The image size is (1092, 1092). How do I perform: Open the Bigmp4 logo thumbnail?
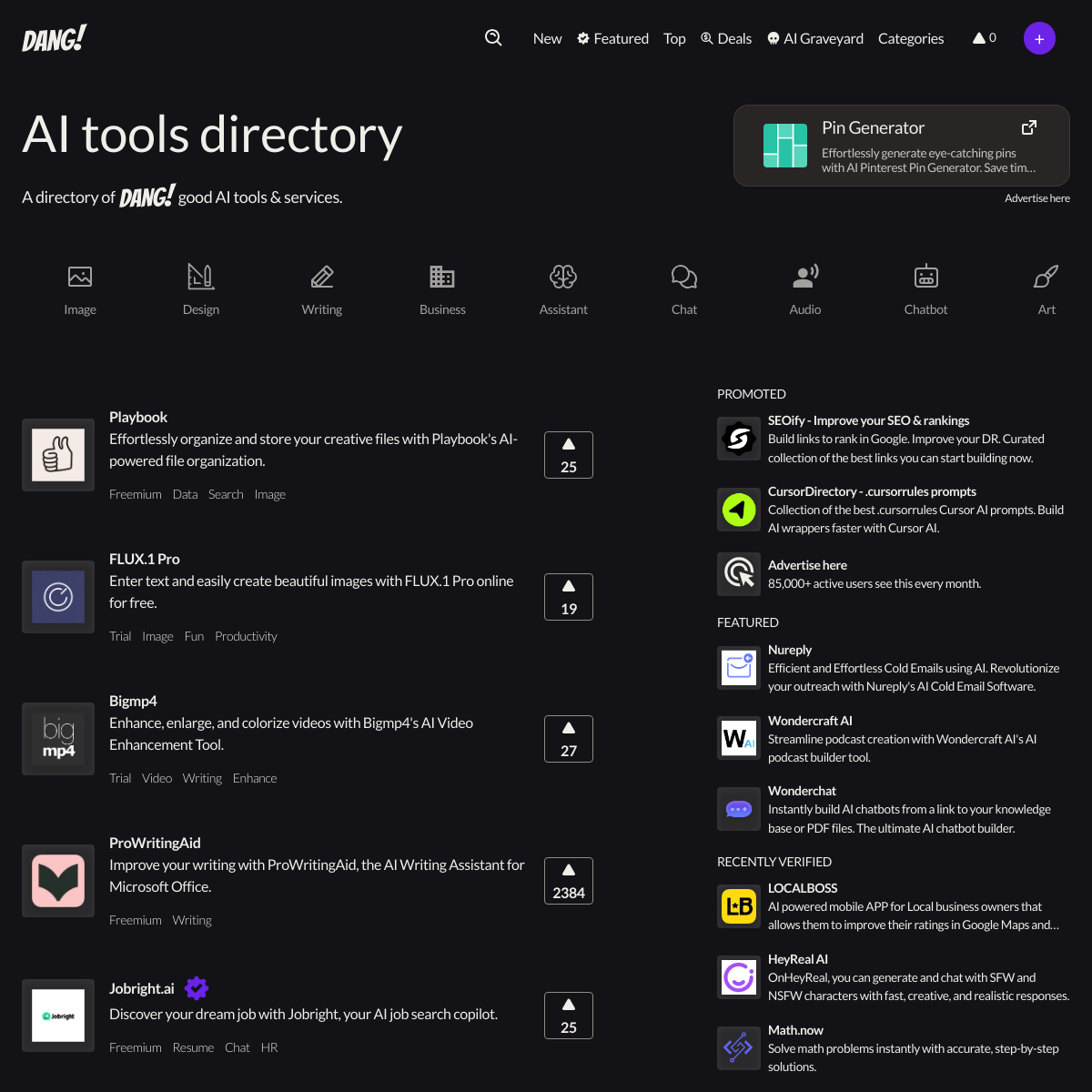(x=58, y=739)
